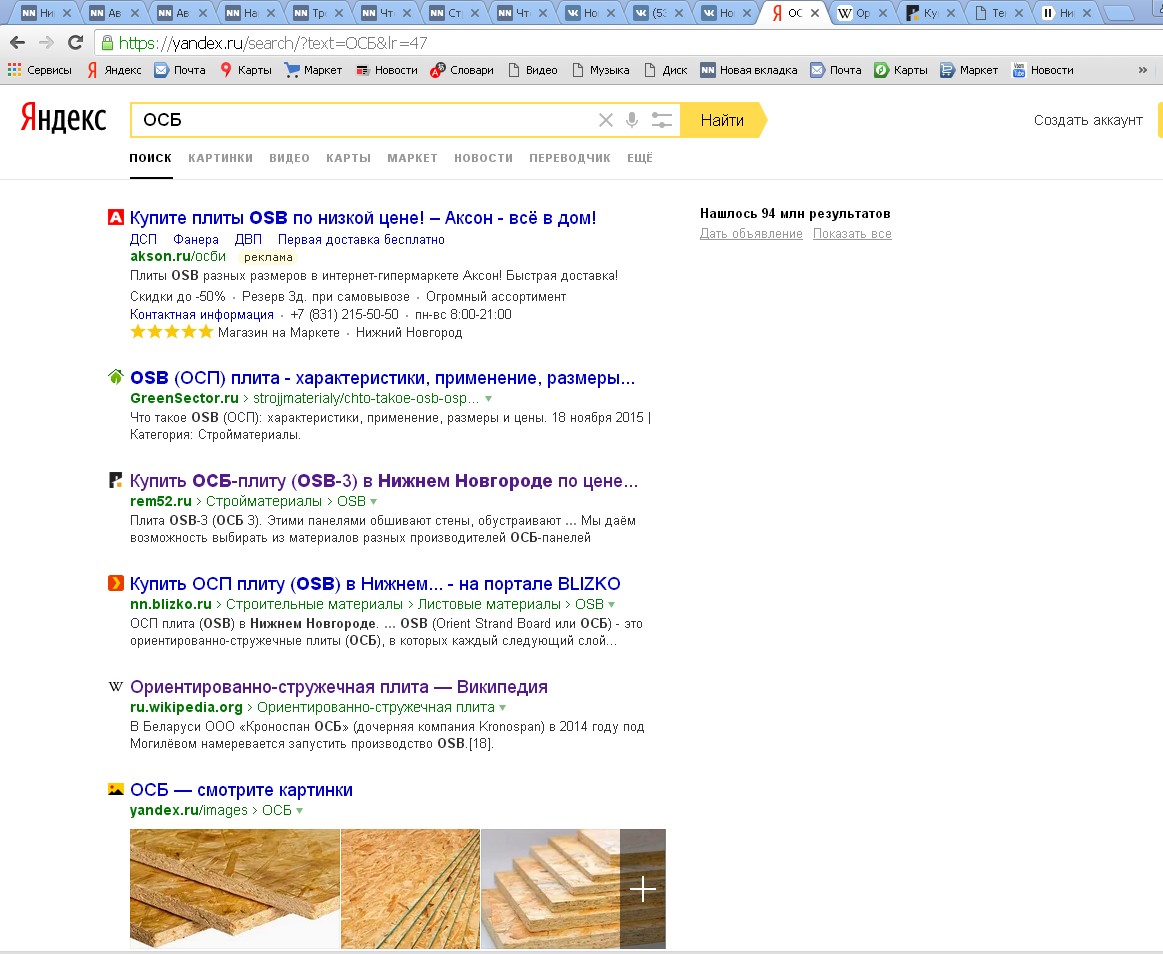Open advanced search settings sliders icon
The height and width of the screenshot is (954, 1163).
tap(662, 120)
